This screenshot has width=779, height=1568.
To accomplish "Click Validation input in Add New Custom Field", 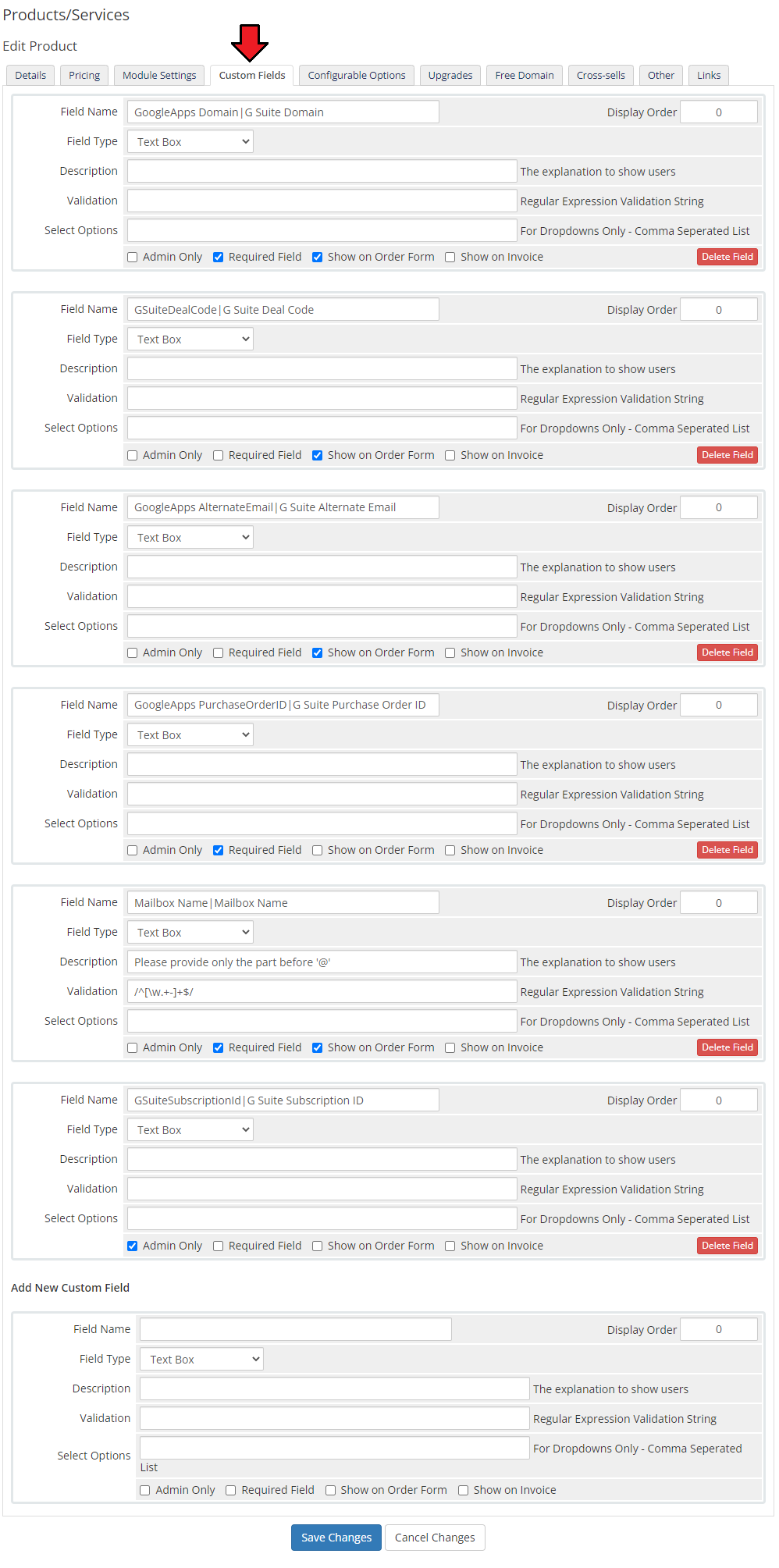I will [x=335, y=1418].
